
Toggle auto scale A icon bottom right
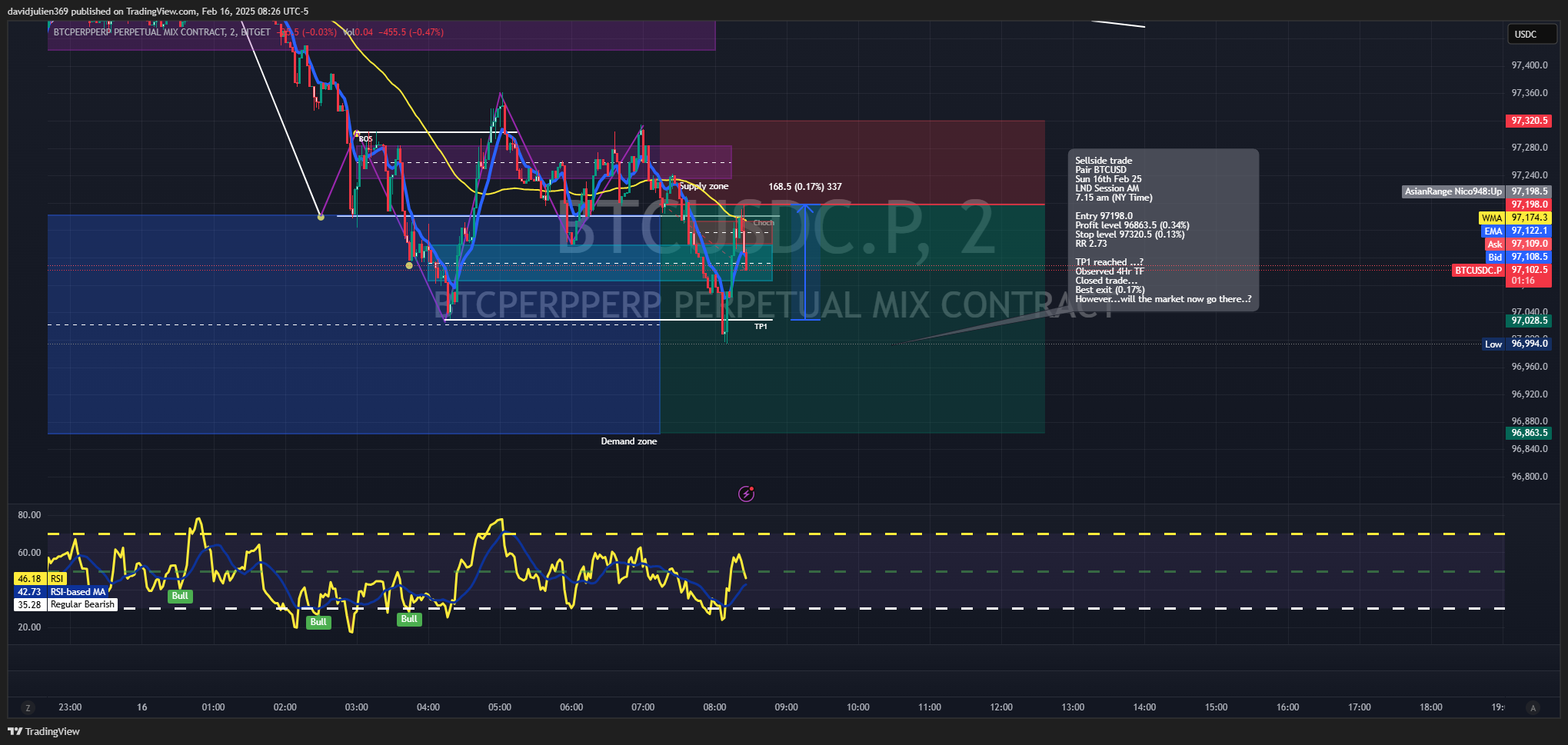coord(1533,708)
